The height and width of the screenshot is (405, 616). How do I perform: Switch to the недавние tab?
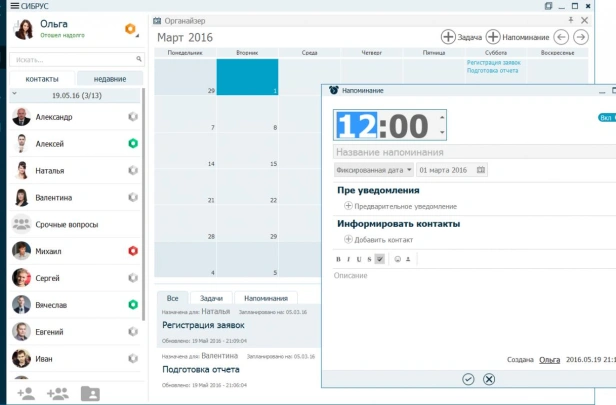click(110, 79)
